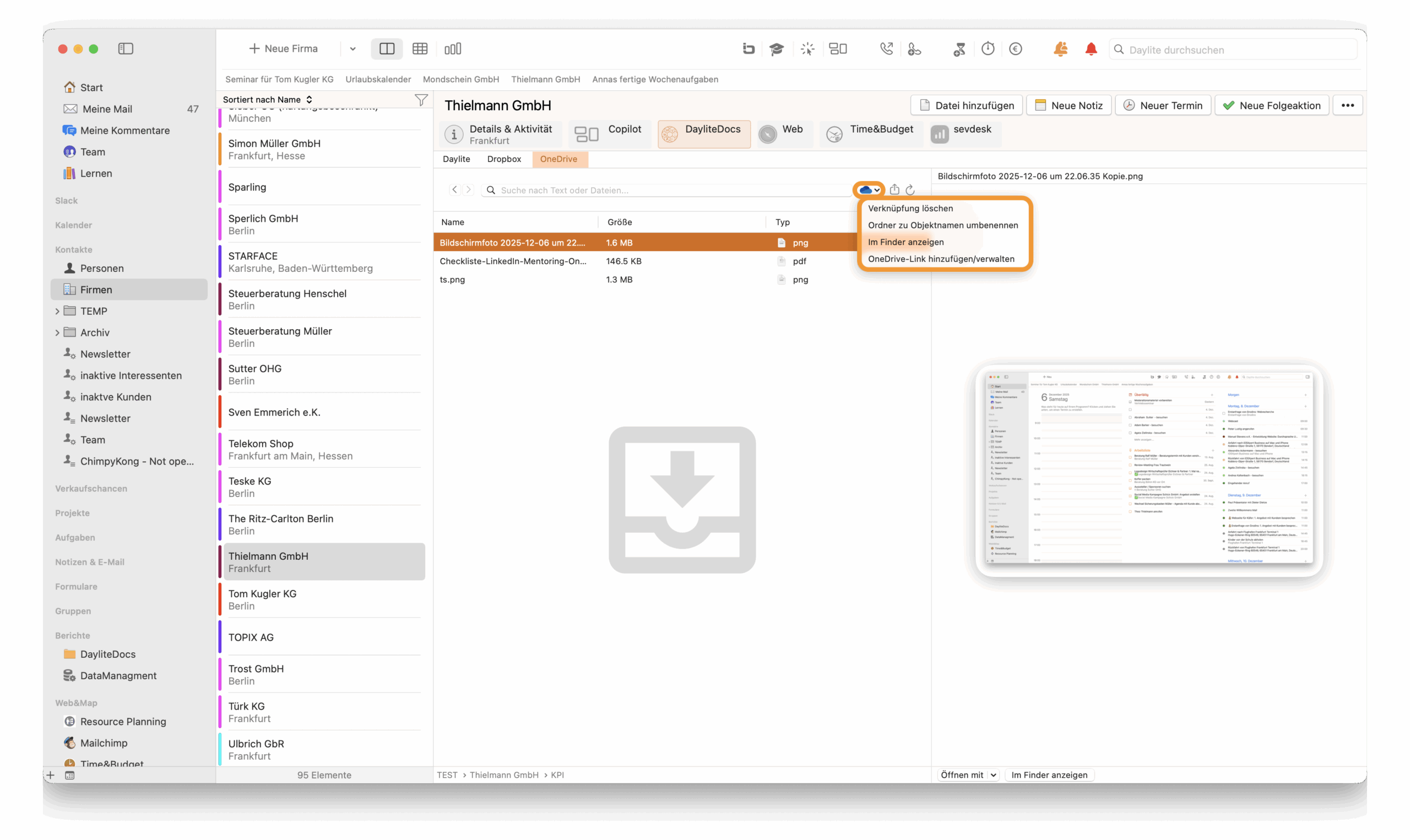Expand the TEMP folder in the sidebar
Image resolution: width=1410 pixels, height=840 pixels.
coord(57,312)
